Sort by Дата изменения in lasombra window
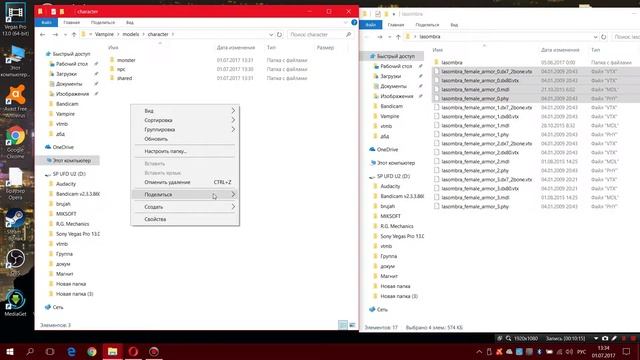Image resolution: width=640 pixels, height=360 pixels. tap(560, 50)
